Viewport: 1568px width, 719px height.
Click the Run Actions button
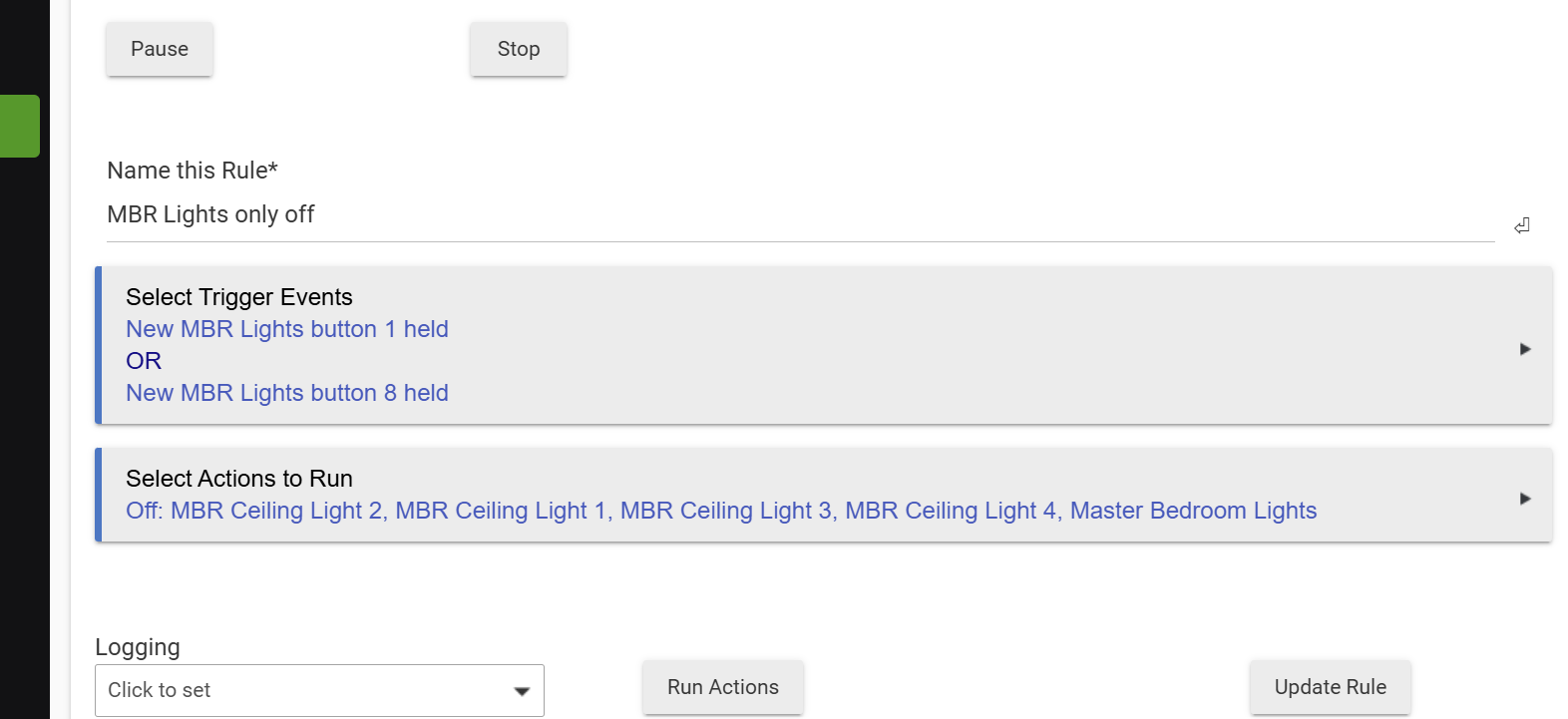[x=723, y=687]
